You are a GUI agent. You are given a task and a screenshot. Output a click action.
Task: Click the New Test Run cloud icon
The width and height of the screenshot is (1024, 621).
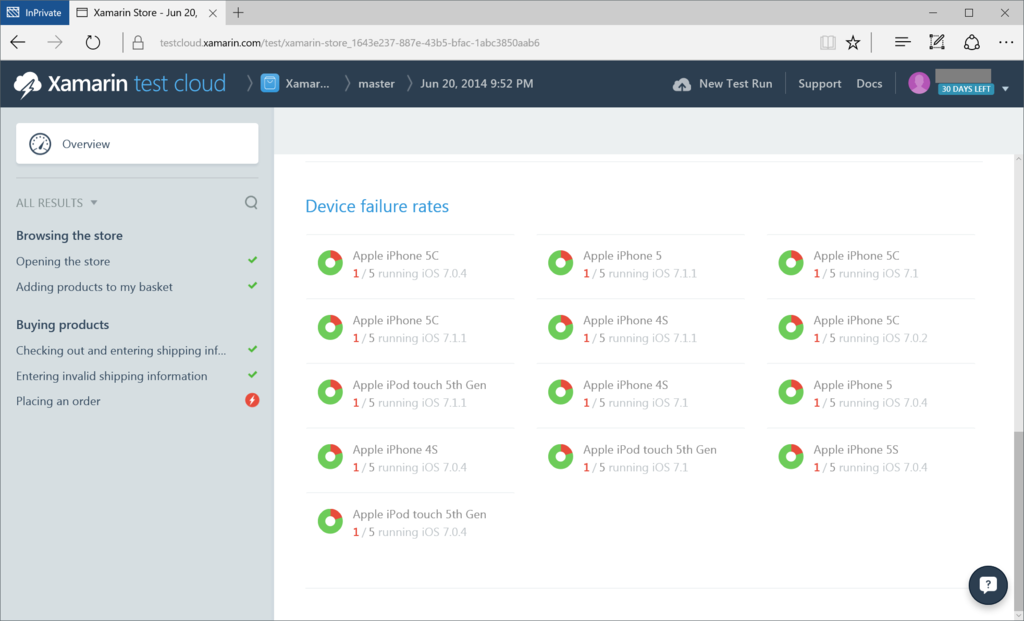[x=682, y=84]
